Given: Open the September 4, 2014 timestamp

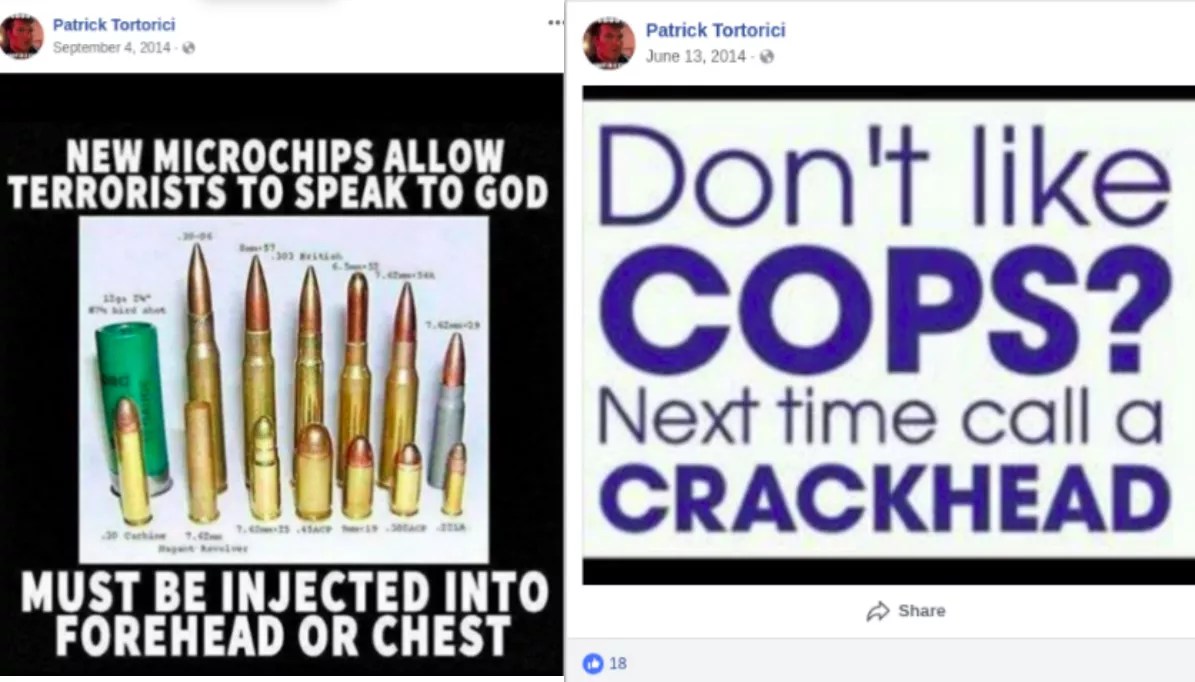Looking at the screenshot, I should click(x=111, y=48).
